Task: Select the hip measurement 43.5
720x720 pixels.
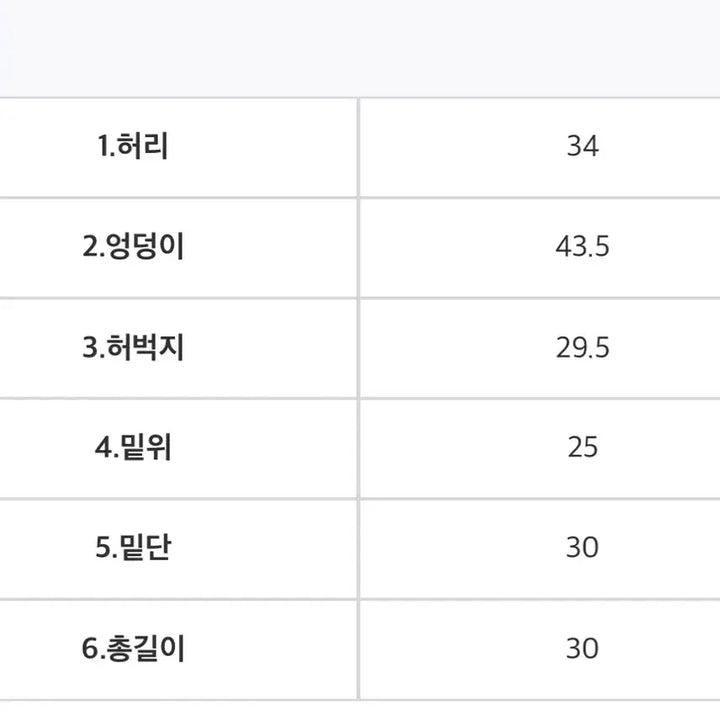Action: coord(581,247)
